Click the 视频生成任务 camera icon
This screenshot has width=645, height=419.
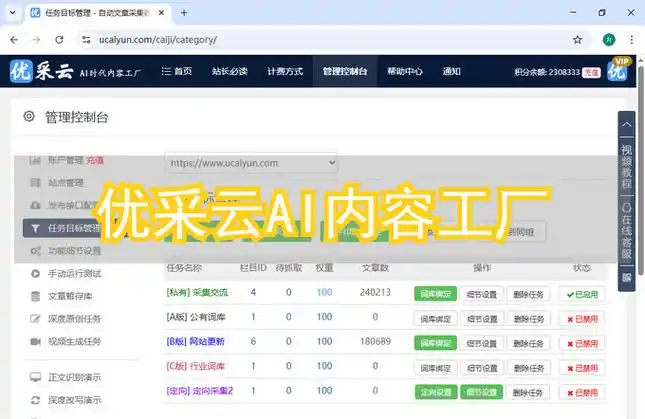[x=35, y=341]
